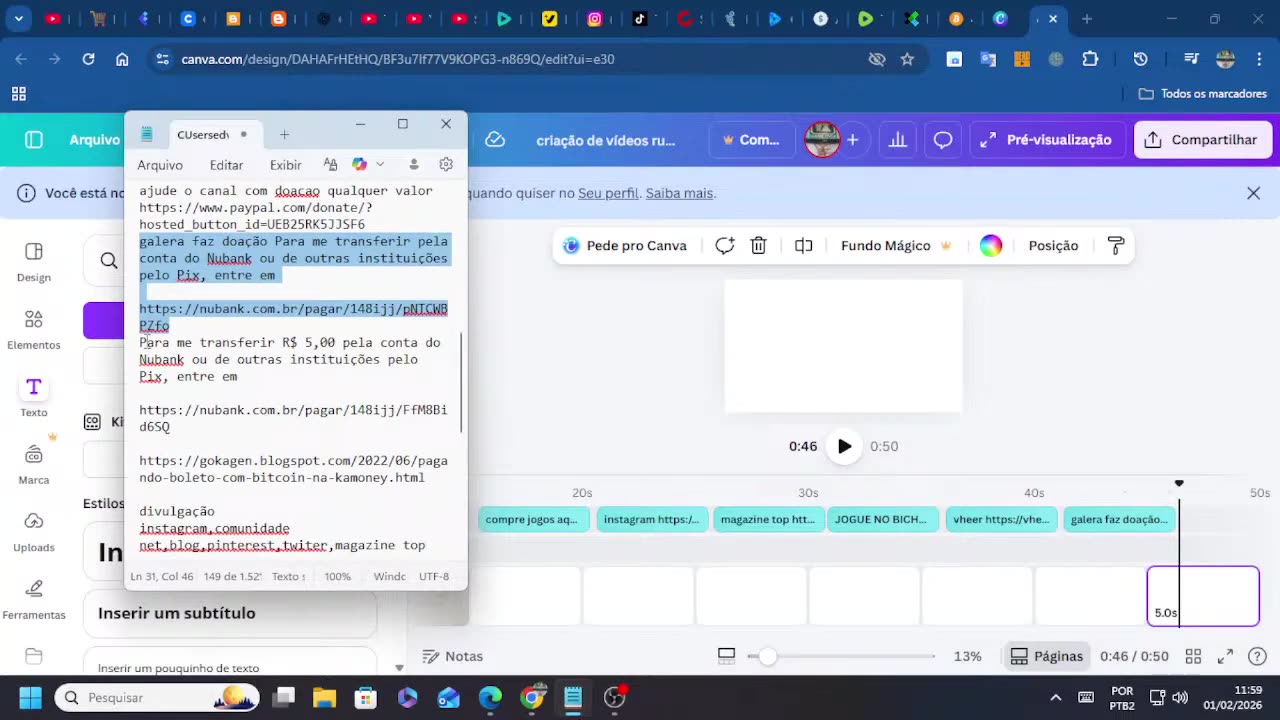Select the 'JOGUE NO BICH...' timeline clip
Screen dimensions: 1280x720
pos(884,519)
